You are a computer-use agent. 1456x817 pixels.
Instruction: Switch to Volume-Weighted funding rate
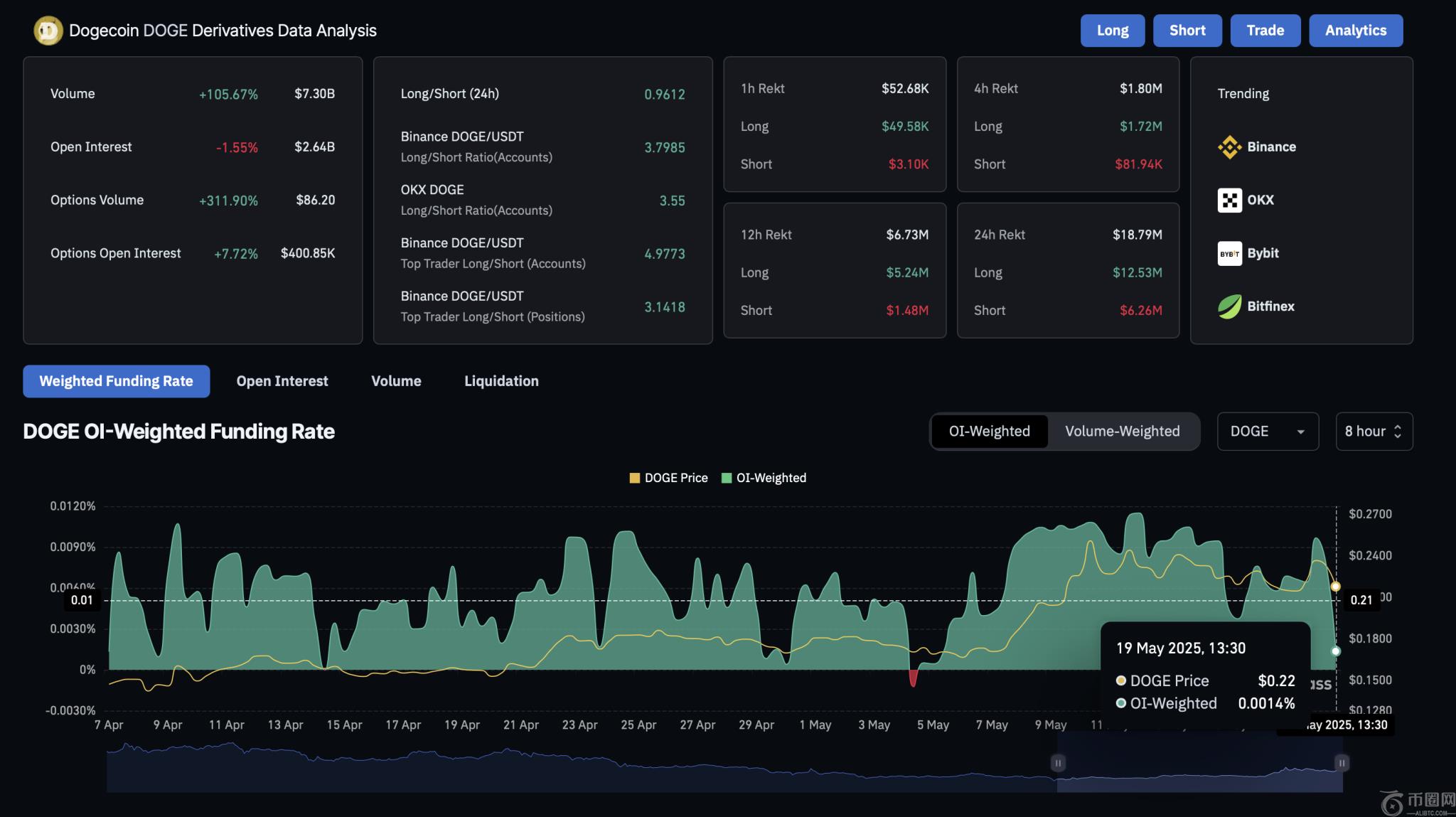1122,432
